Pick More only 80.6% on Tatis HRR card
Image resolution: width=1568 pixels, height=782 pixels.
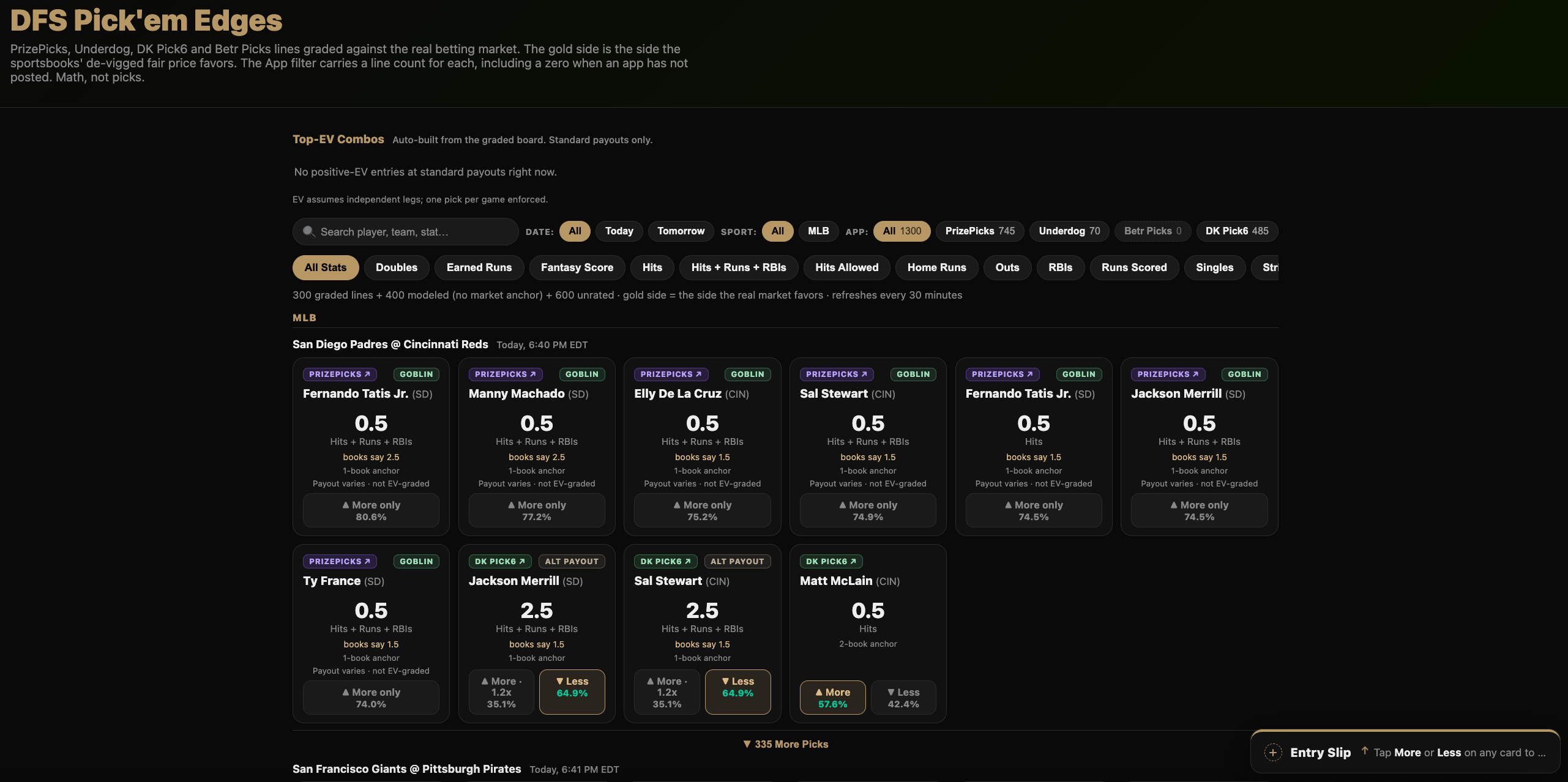[371, 510]
